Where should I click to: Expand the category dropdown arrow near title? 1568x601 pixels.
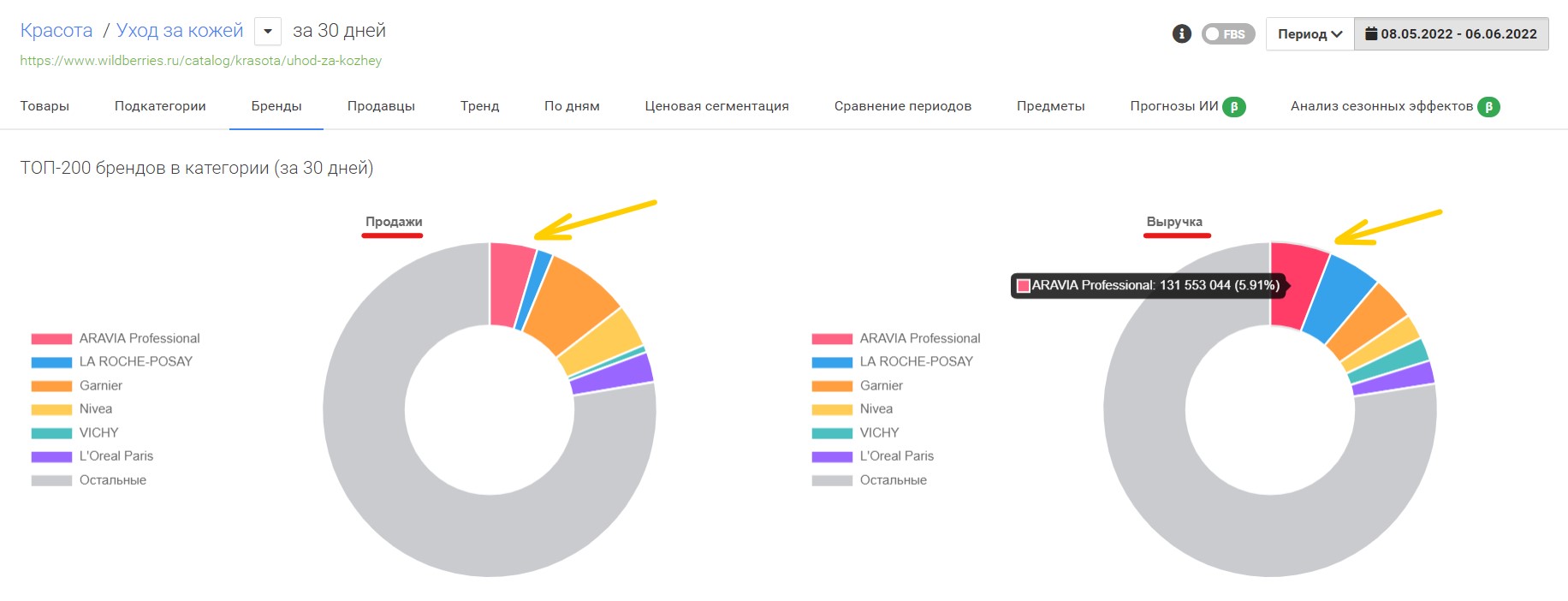tap(268, 32)
